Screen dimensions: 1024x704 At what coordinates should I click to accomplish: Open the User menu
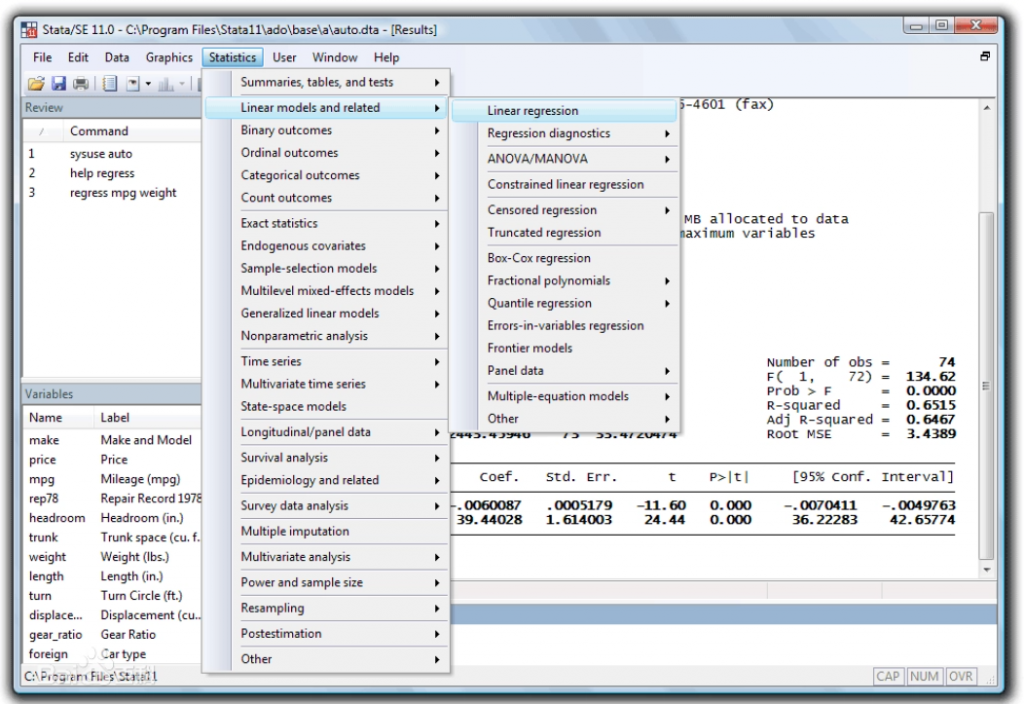tap(284, 57)
